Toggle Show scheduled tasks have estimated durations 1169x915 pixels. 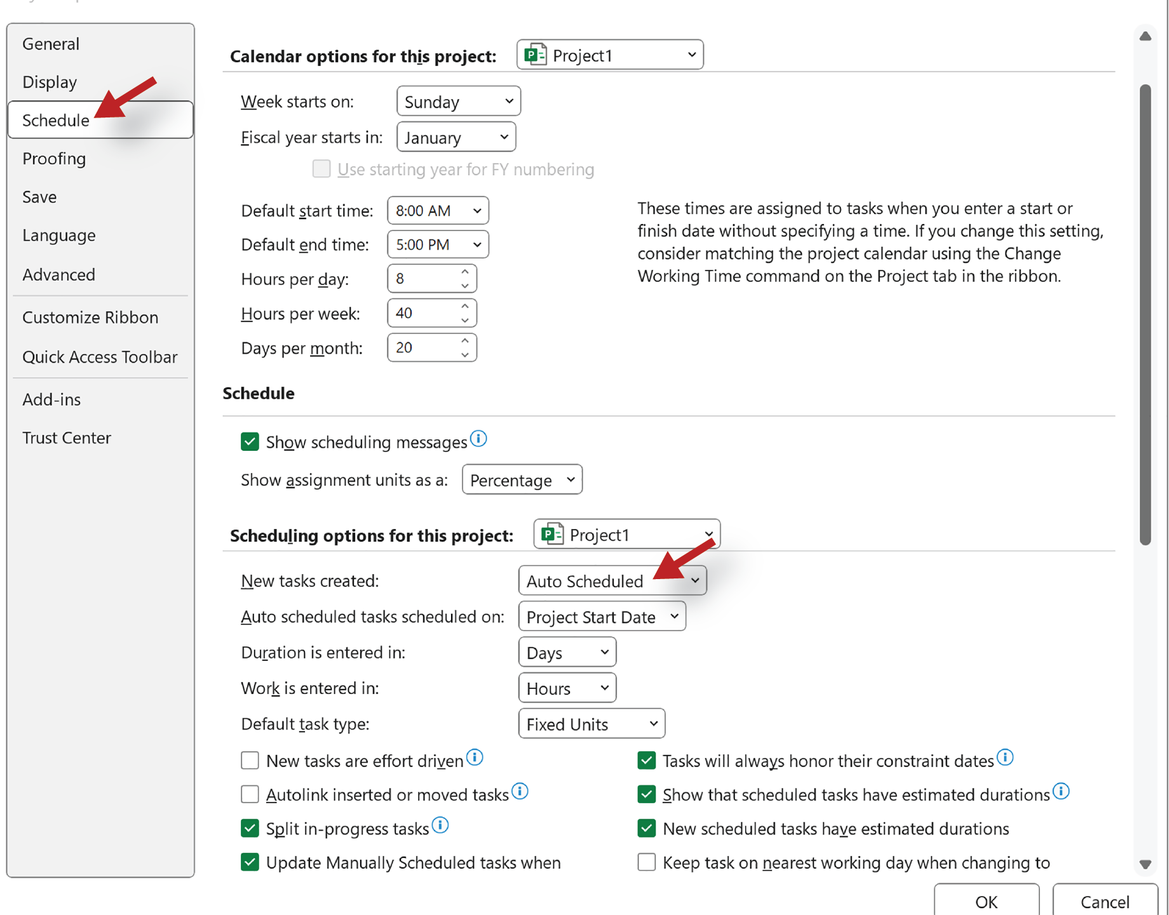[x=646, y=795]
